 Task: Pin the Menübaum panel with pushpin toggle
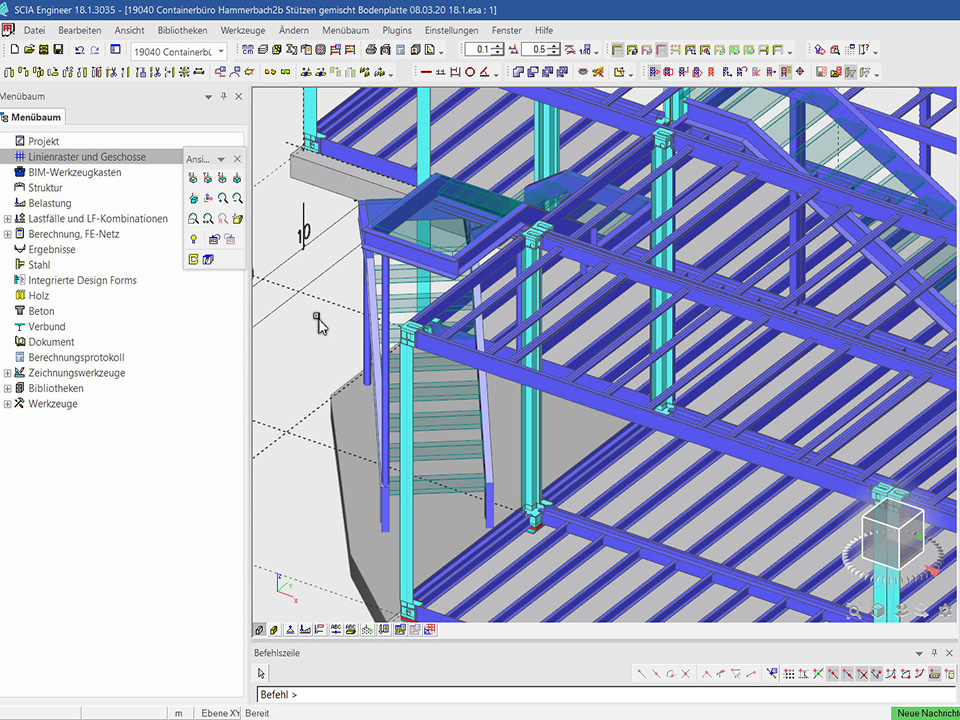pyautogui.click(x=224, y=96)
